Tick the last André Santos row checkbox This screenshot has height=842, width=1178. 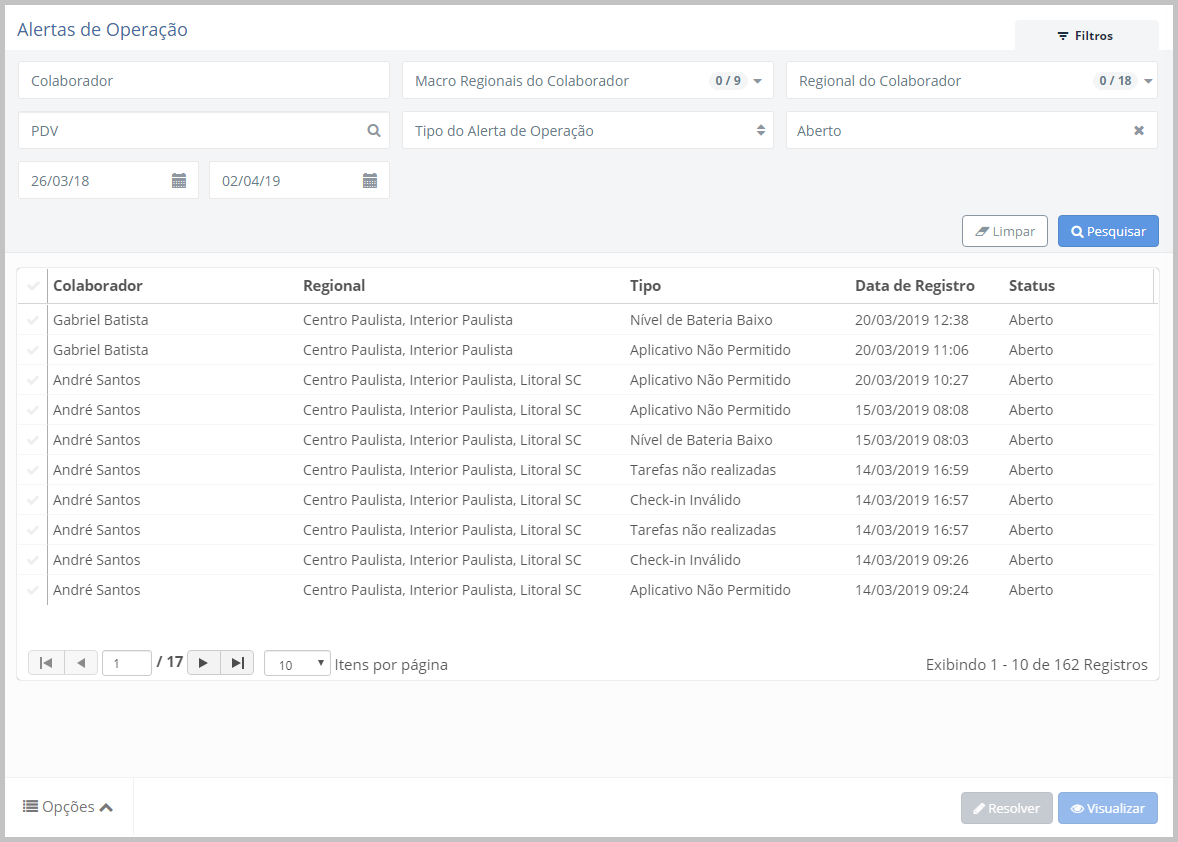tap(33, 590)
